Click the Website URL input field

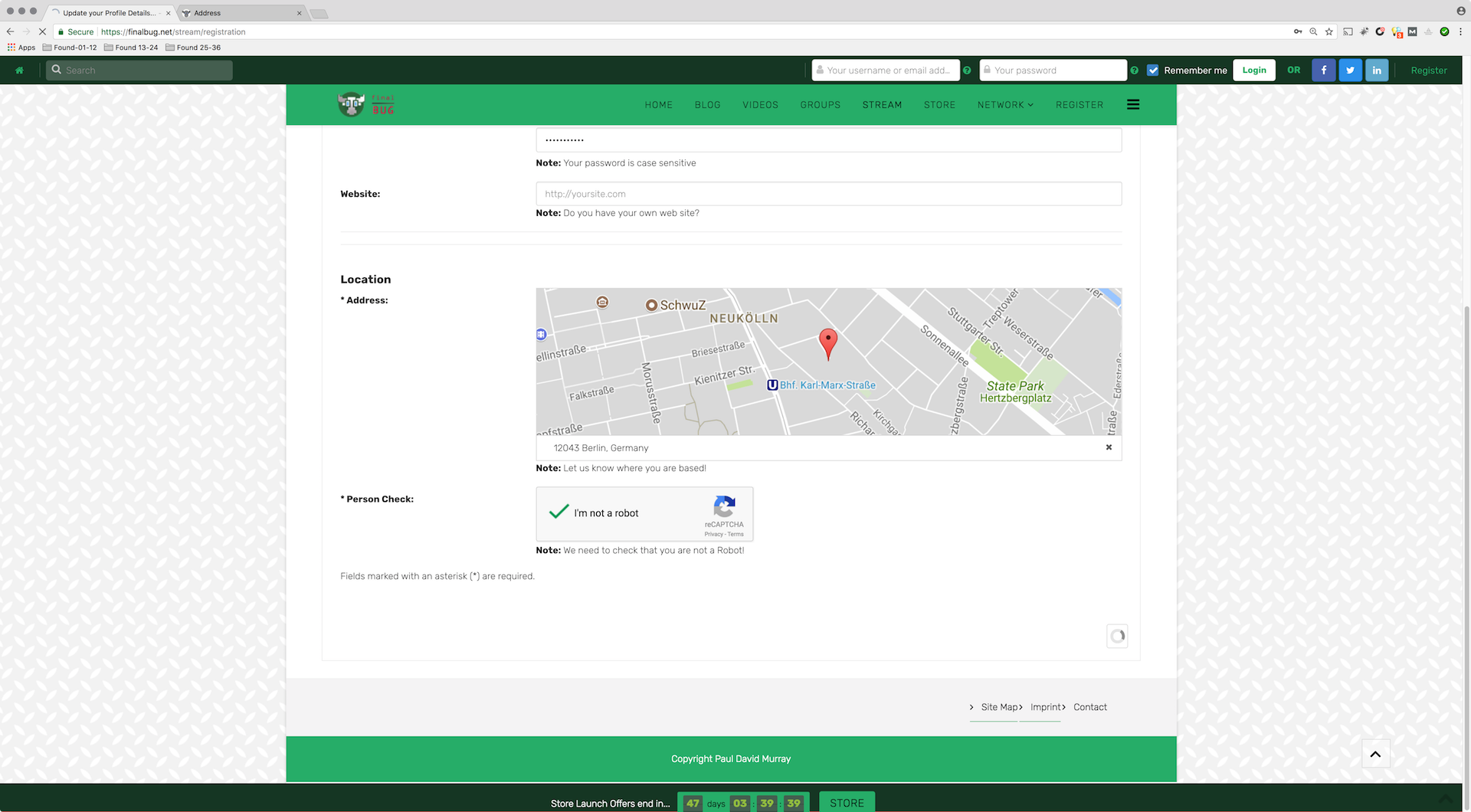(x=828, y=194)
